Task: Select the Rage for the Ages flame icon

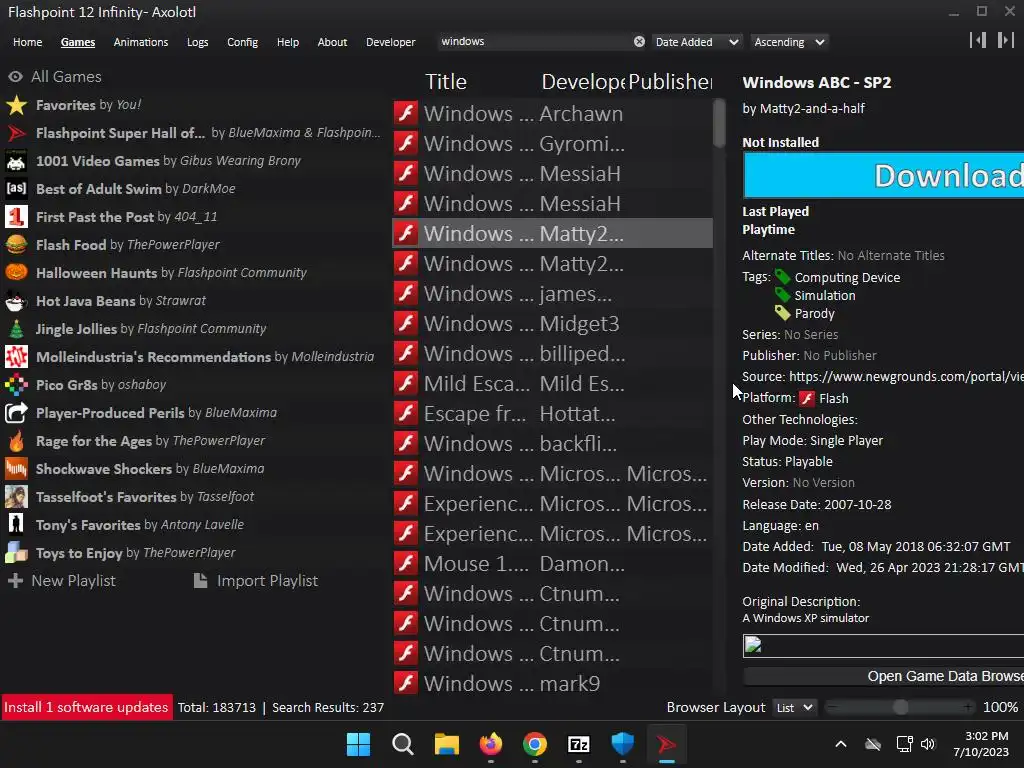Action: [16, 441]
